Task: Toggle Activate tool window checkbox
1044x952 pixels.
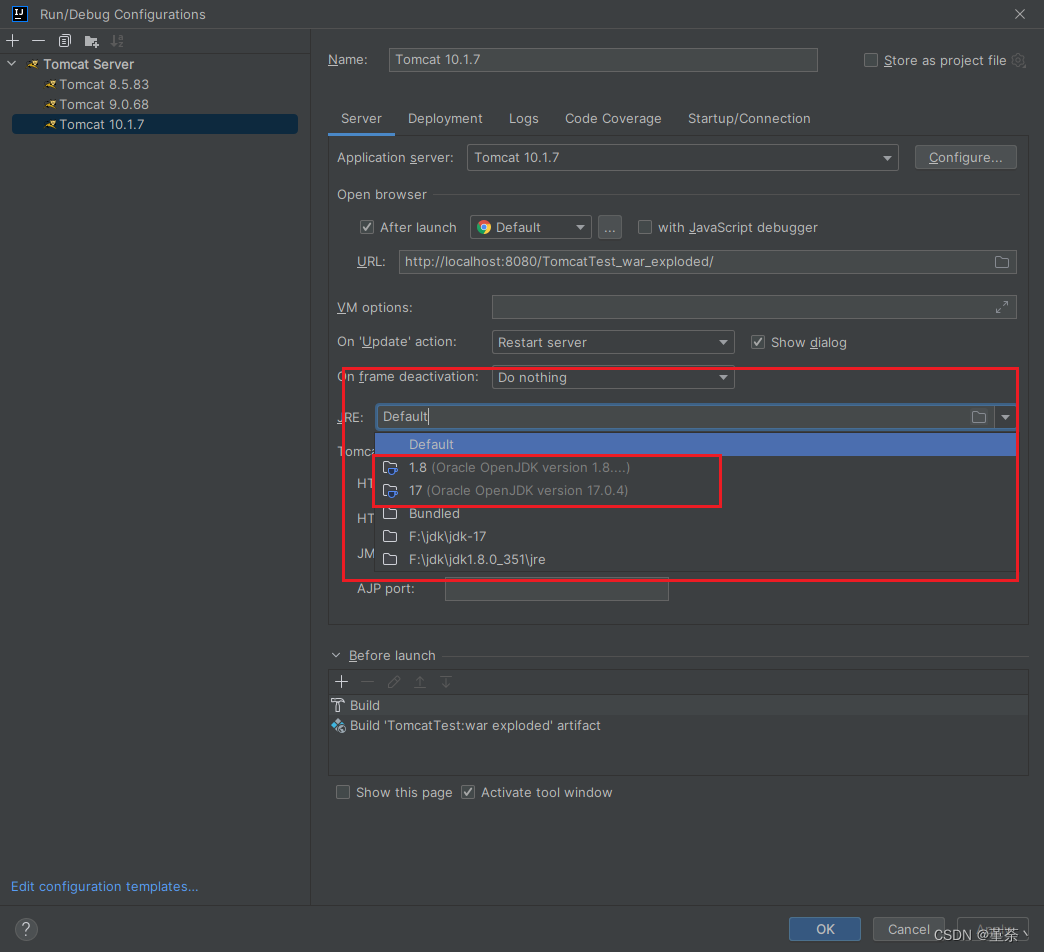Action: click(468, 792)
